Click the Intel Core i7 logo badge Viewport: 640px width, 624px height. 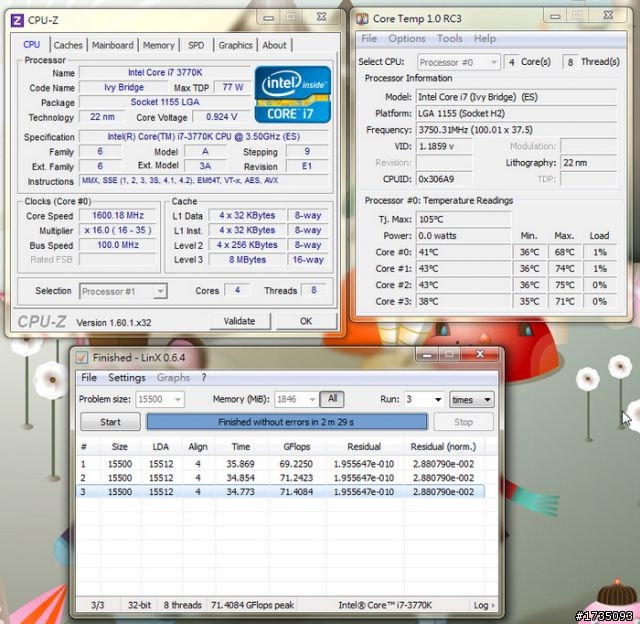tap(293, 94)
